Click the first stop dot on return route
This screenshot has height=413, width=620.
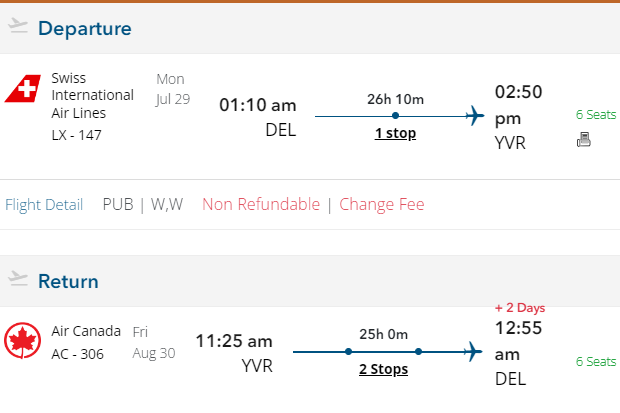click(x=348, y=352)
